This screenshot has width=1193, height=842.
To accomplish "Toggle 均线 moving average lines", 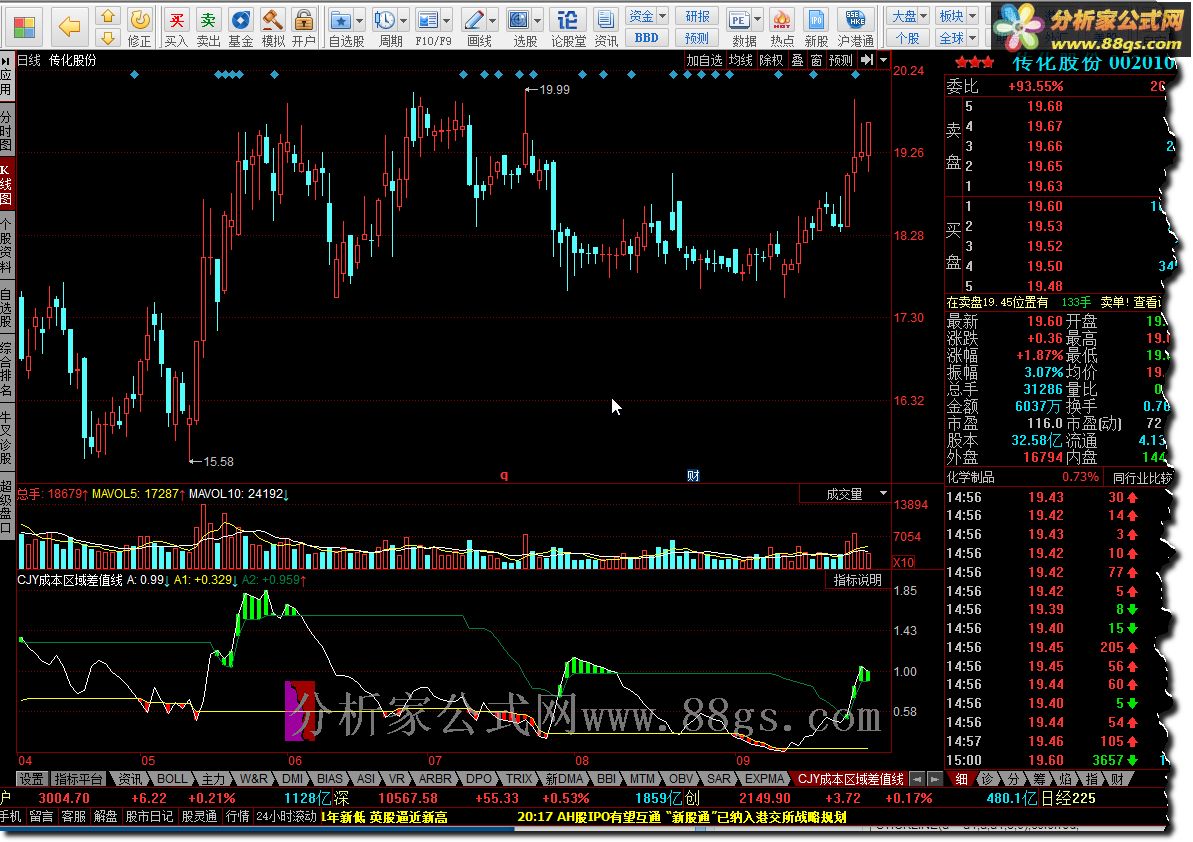I will tap(740, 60).
